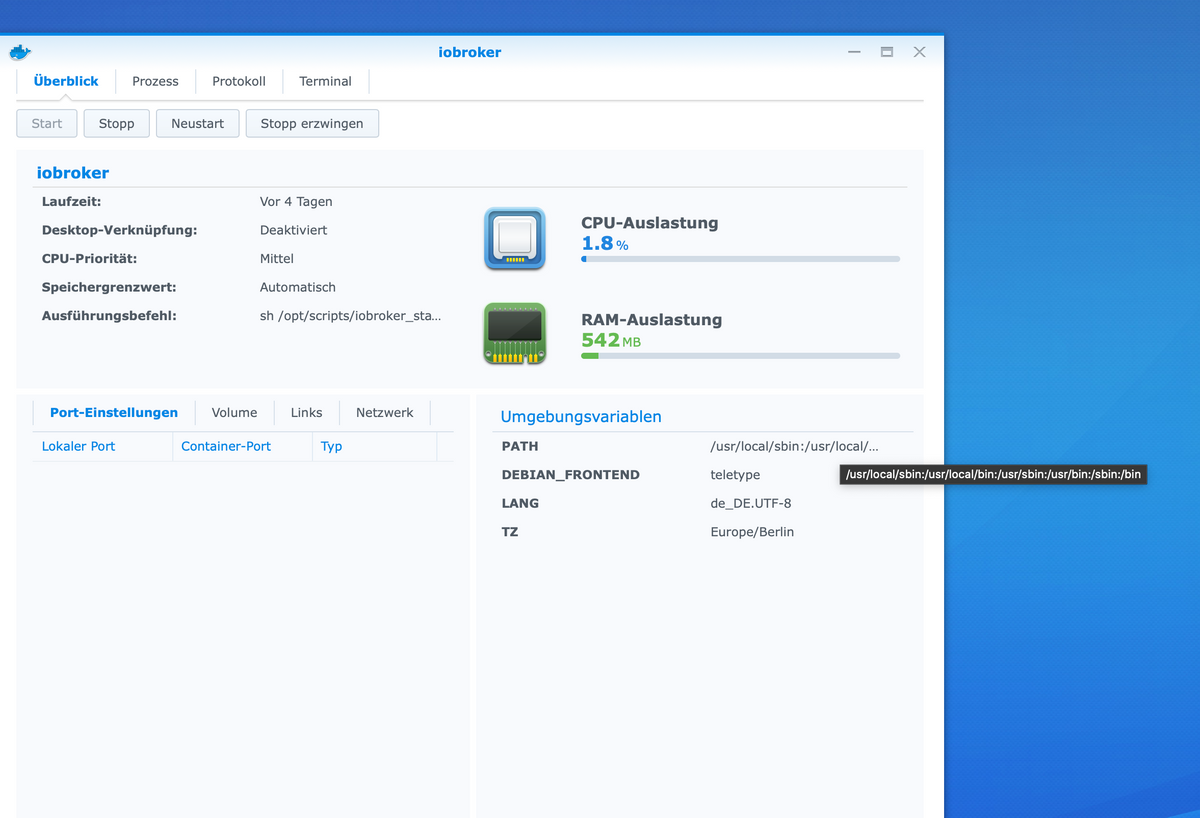This screenshot has width=1200, height=818.
Task: Click the CPU chip icon
Action: click(x=514, y=239)
